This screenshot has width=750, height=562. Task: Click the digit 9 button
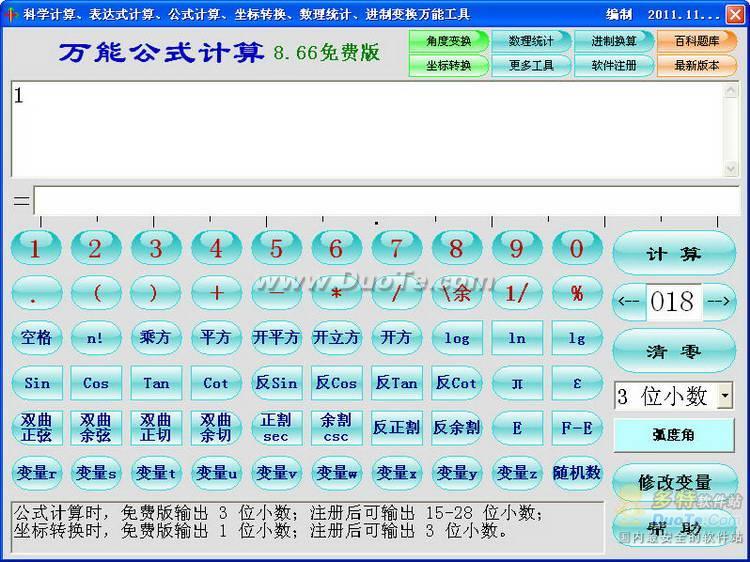coord(517,248)
